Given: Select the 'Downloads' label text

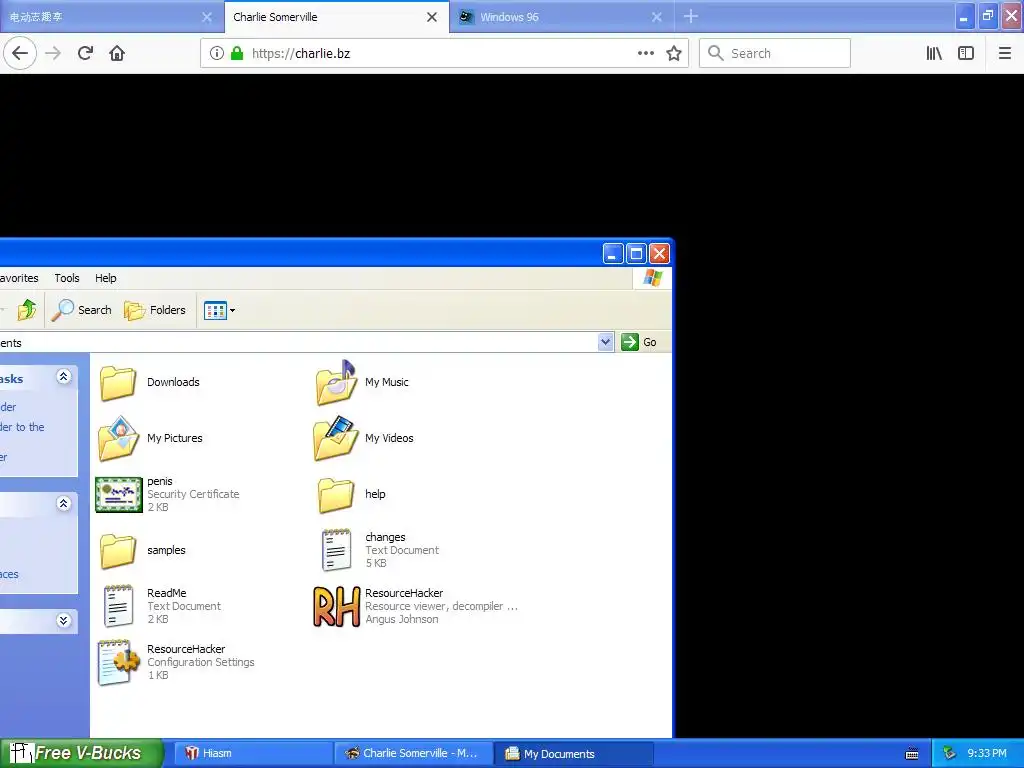Looking at the screenshot, I should pos(173,382).
